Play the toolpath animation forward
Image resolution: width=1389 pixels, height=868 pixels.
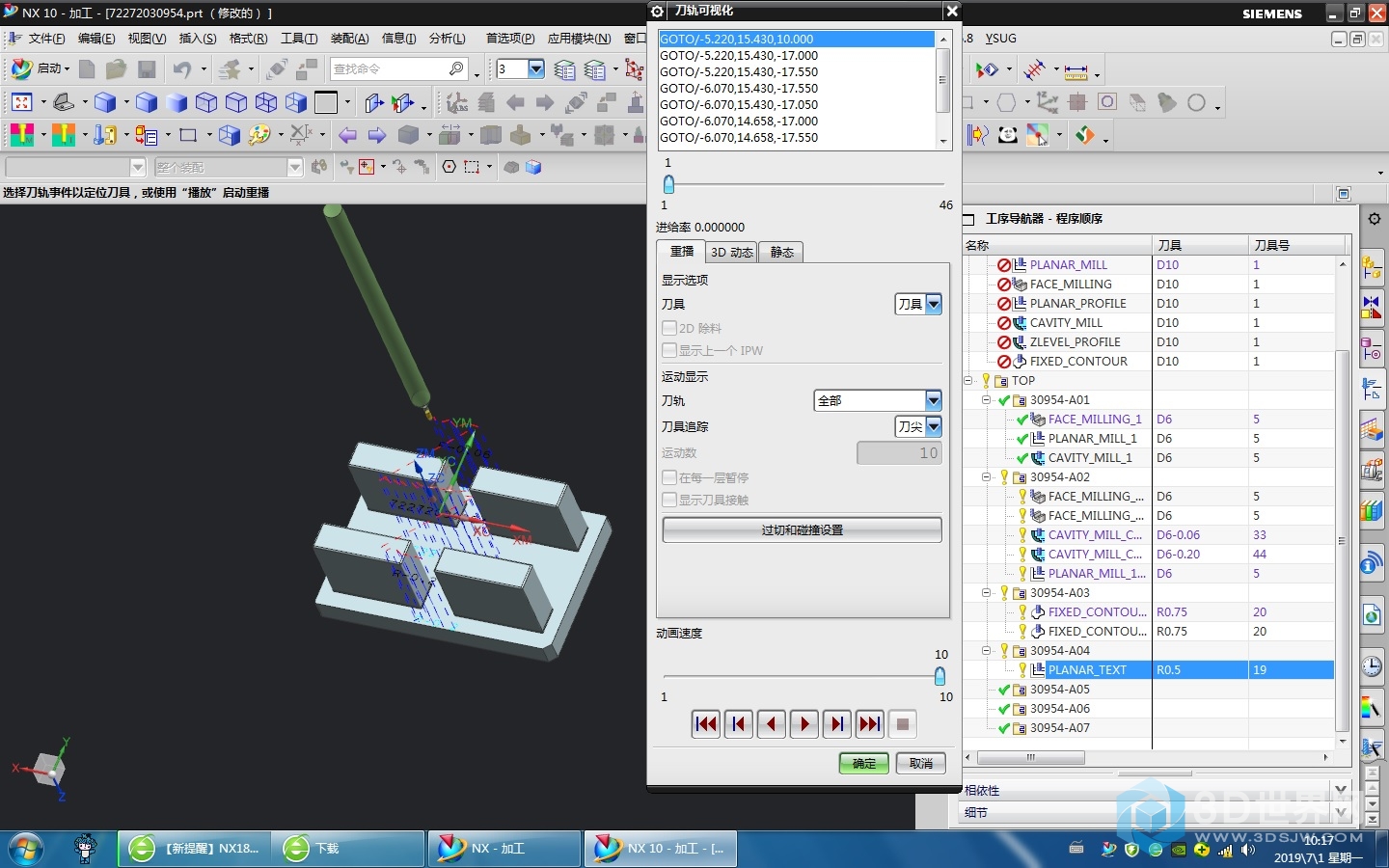tap(803, 724)
